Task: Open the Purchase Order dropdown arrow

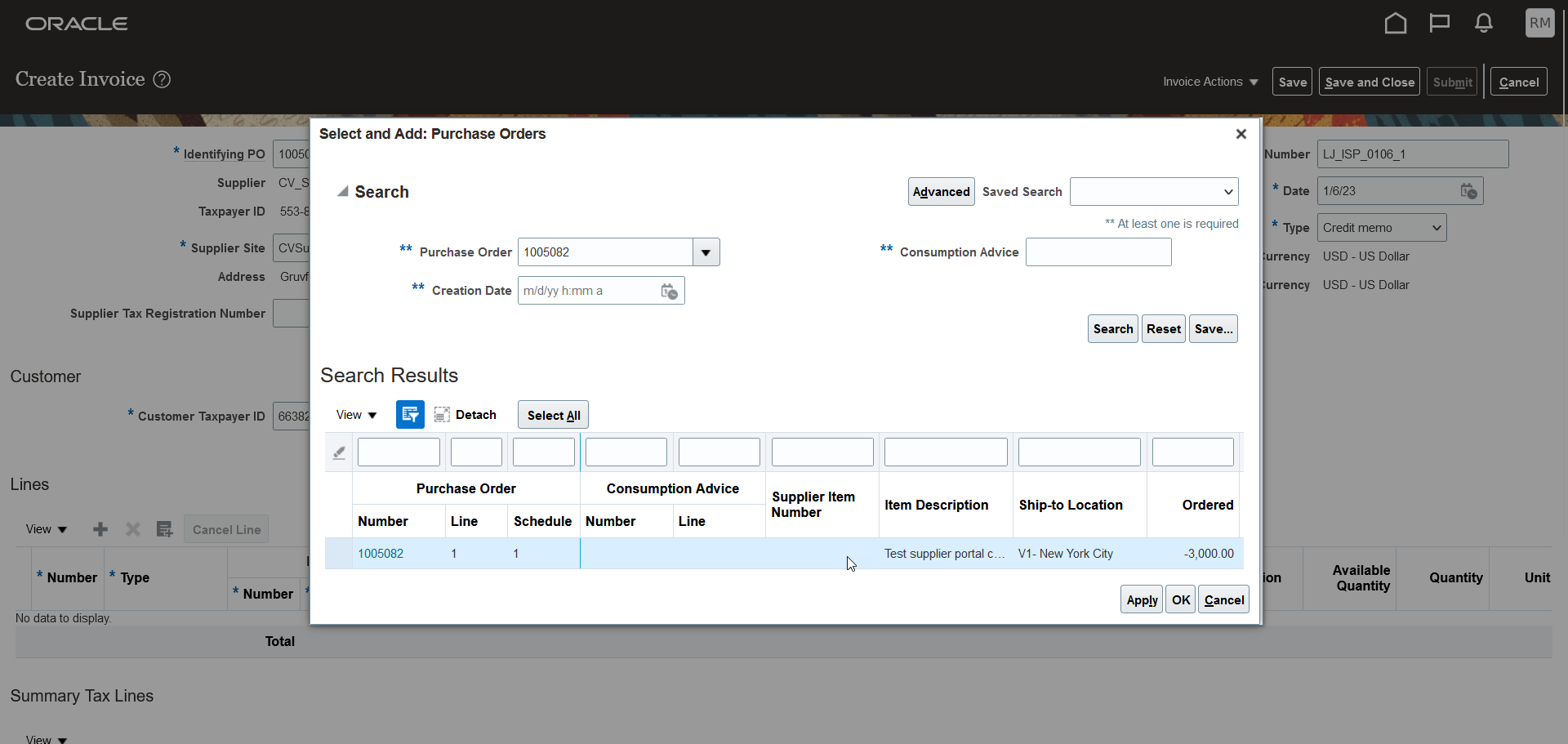Action: click(x=706, y=252)
